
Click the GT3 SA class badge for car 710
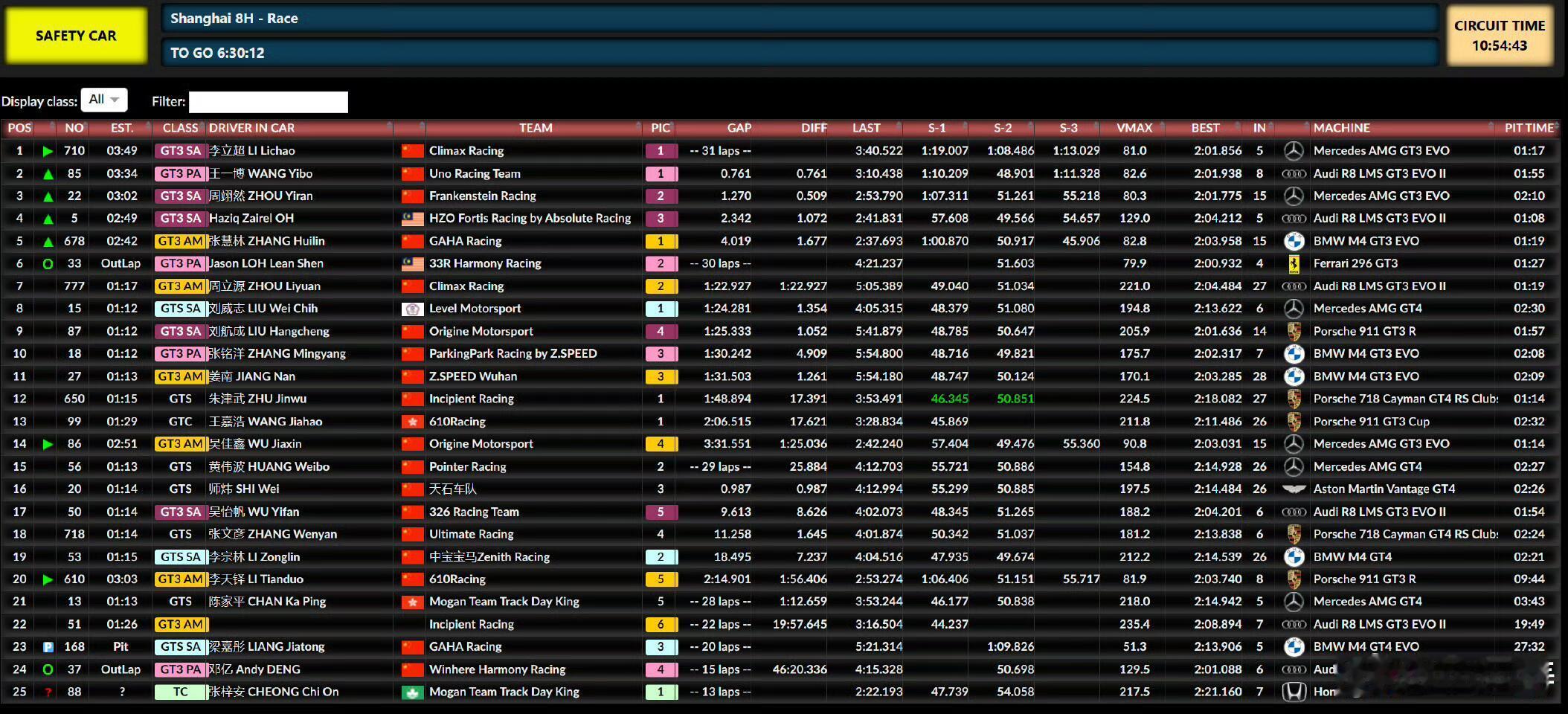pos(180,151)
